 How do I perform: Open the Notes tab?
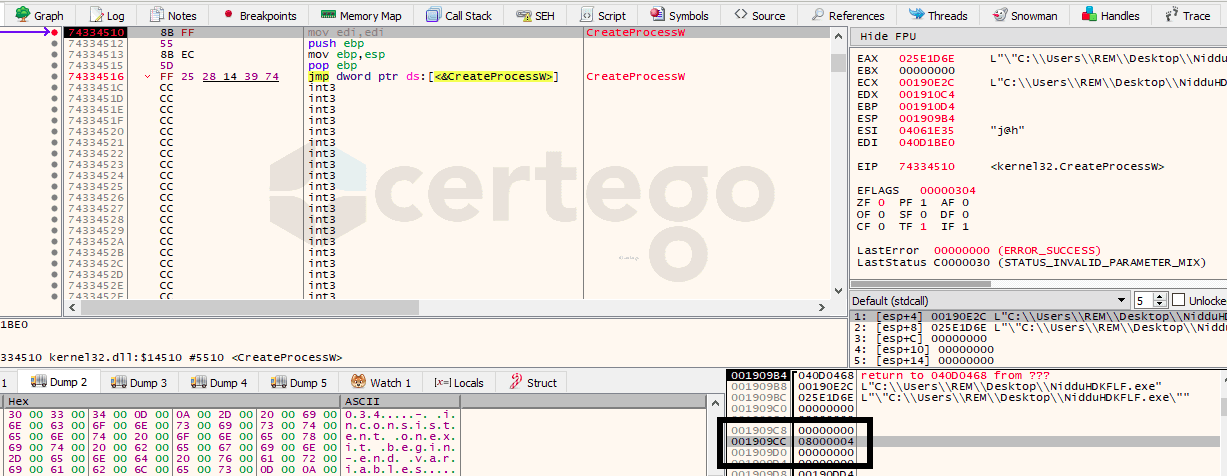(172, 16)
